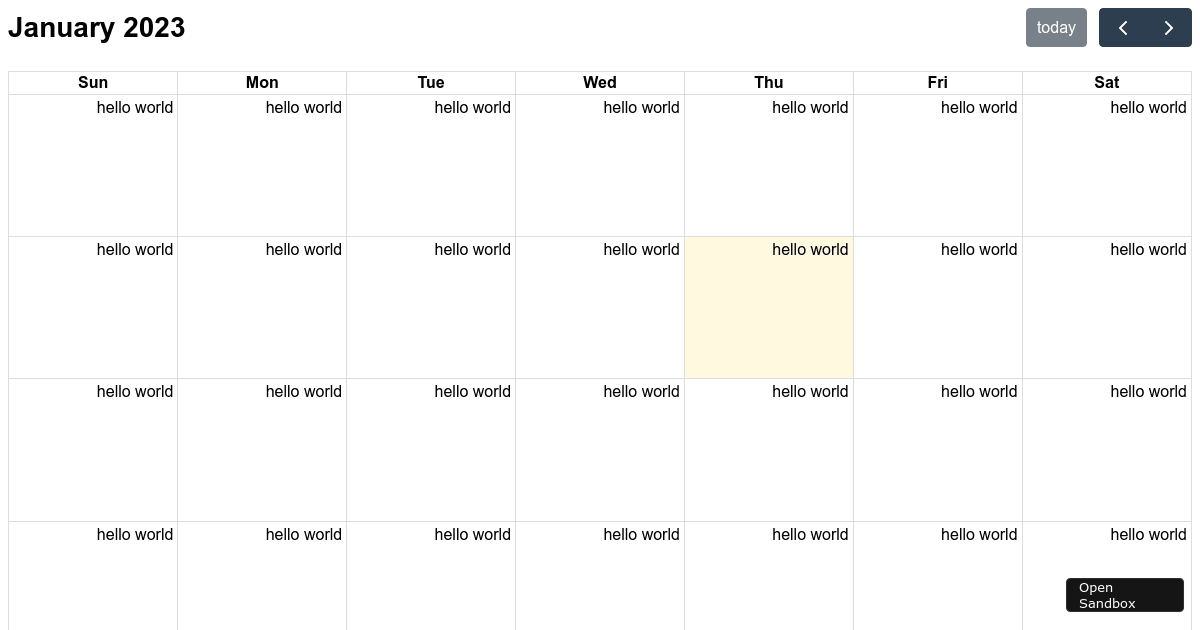The width and height of the screenshot is (1200, 630).
Task: Open Sandbox via the dark button
Action: click(1124, 594)
